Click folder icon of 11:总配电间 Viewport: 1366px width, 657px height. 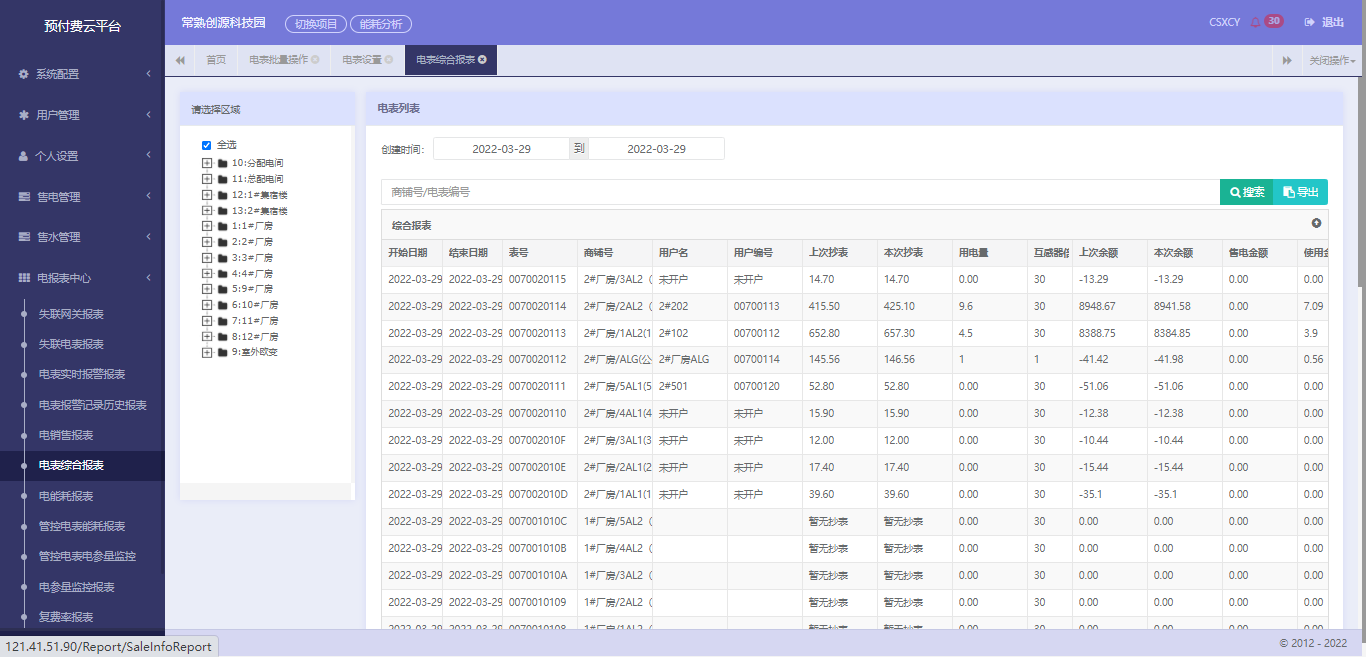[x=222, y=179]
